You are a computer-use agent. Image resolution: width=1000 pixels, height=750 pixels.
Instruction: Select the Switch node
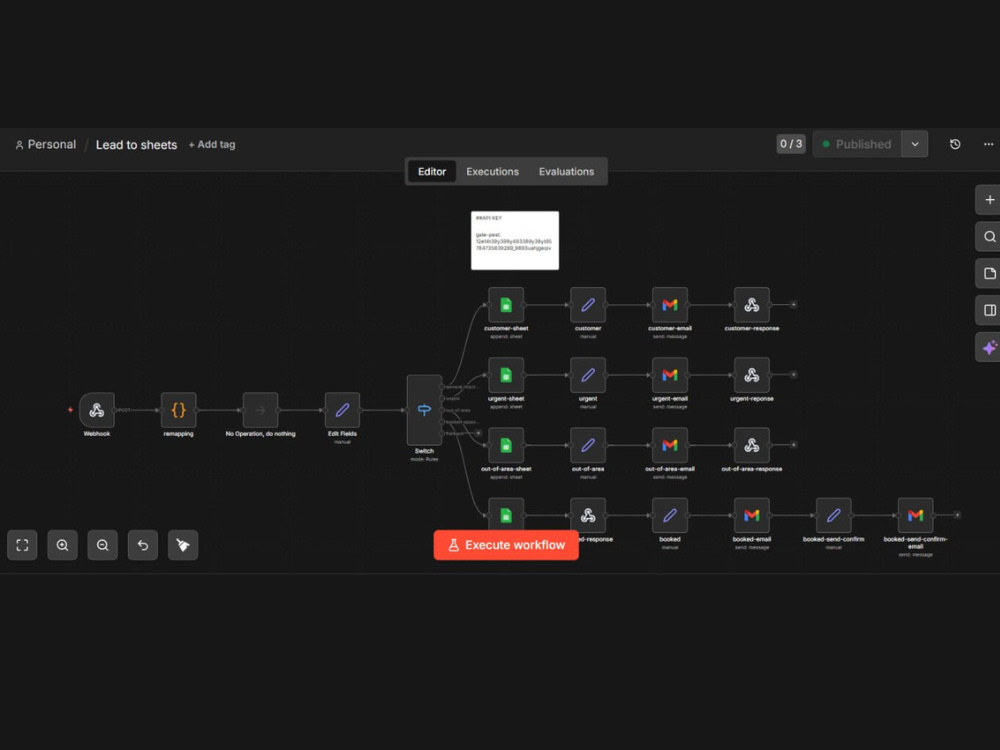[x=424, y=410]
